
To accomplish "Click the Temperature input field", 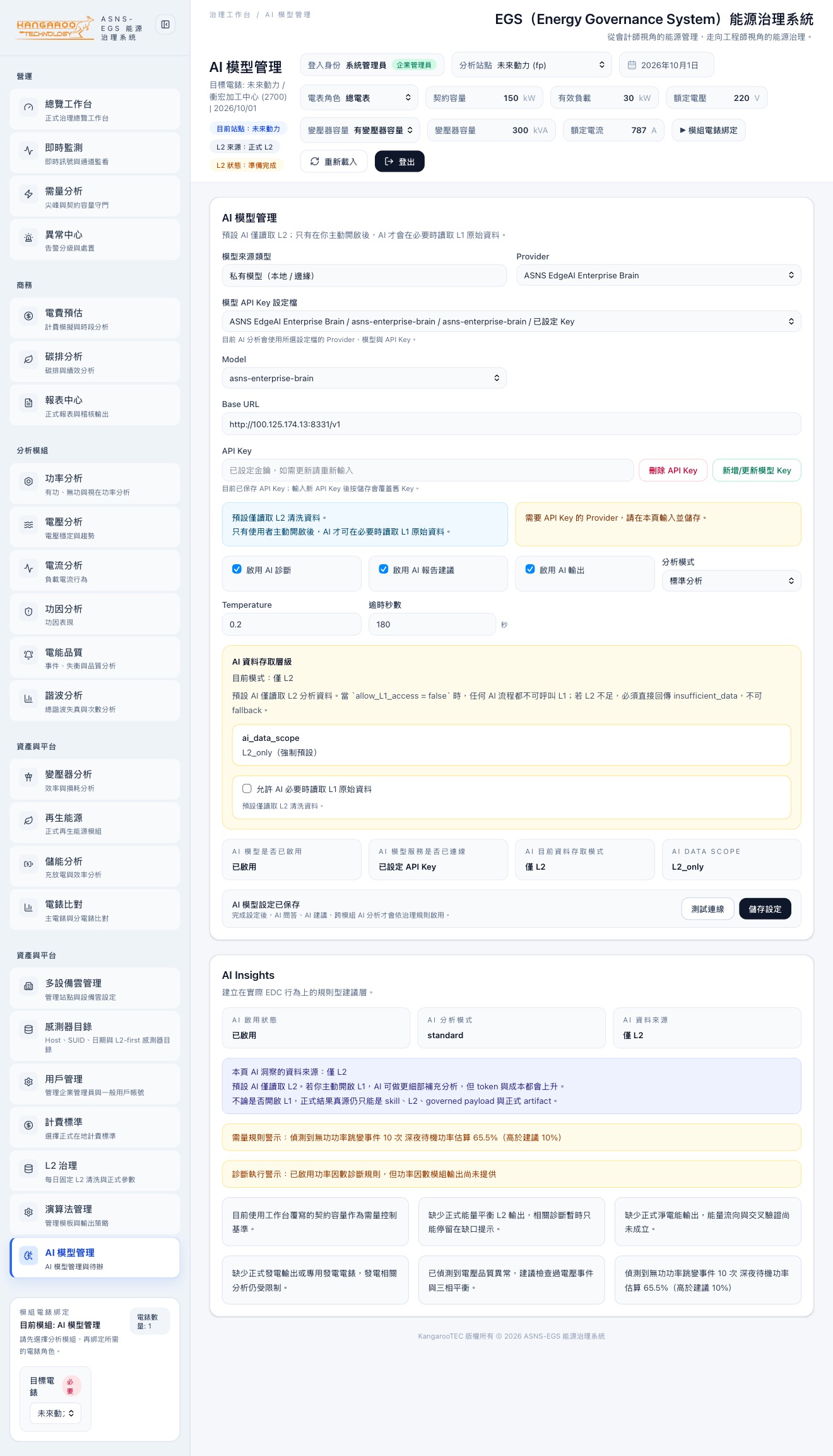I will click(292, 624).
